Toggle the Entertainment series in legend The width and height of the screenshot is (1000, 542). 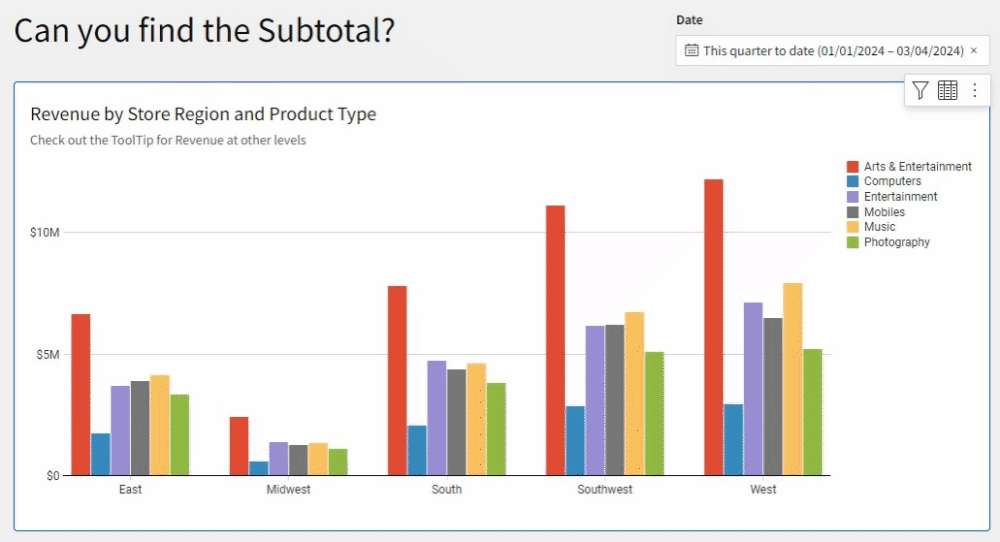click(x=900, y=197)
